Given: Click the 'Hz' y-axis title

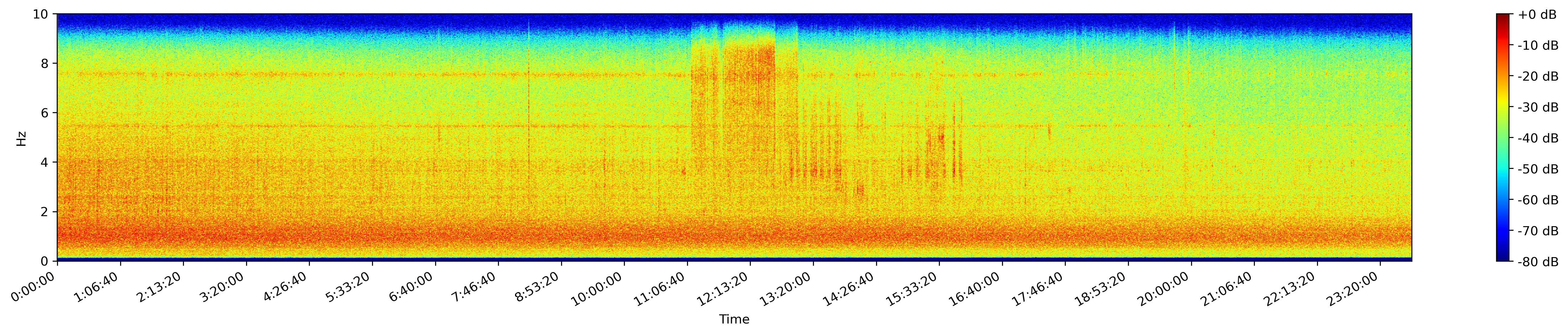Looking at the screenshot, I should [x=21, y=138].
